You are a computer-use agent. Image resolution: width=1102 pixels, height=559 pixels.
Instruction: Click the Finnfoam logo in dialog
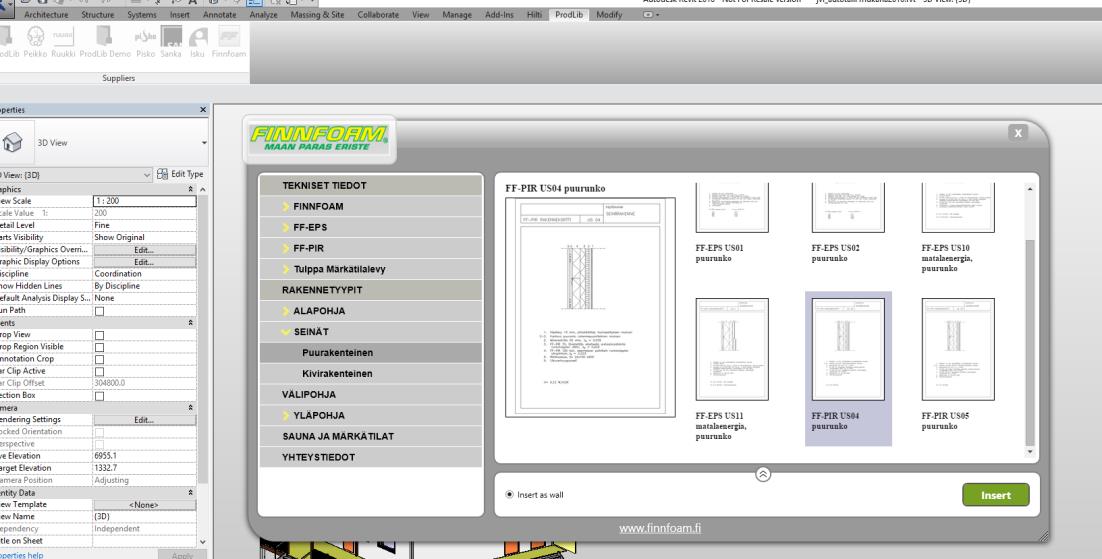tap(319, 139)
